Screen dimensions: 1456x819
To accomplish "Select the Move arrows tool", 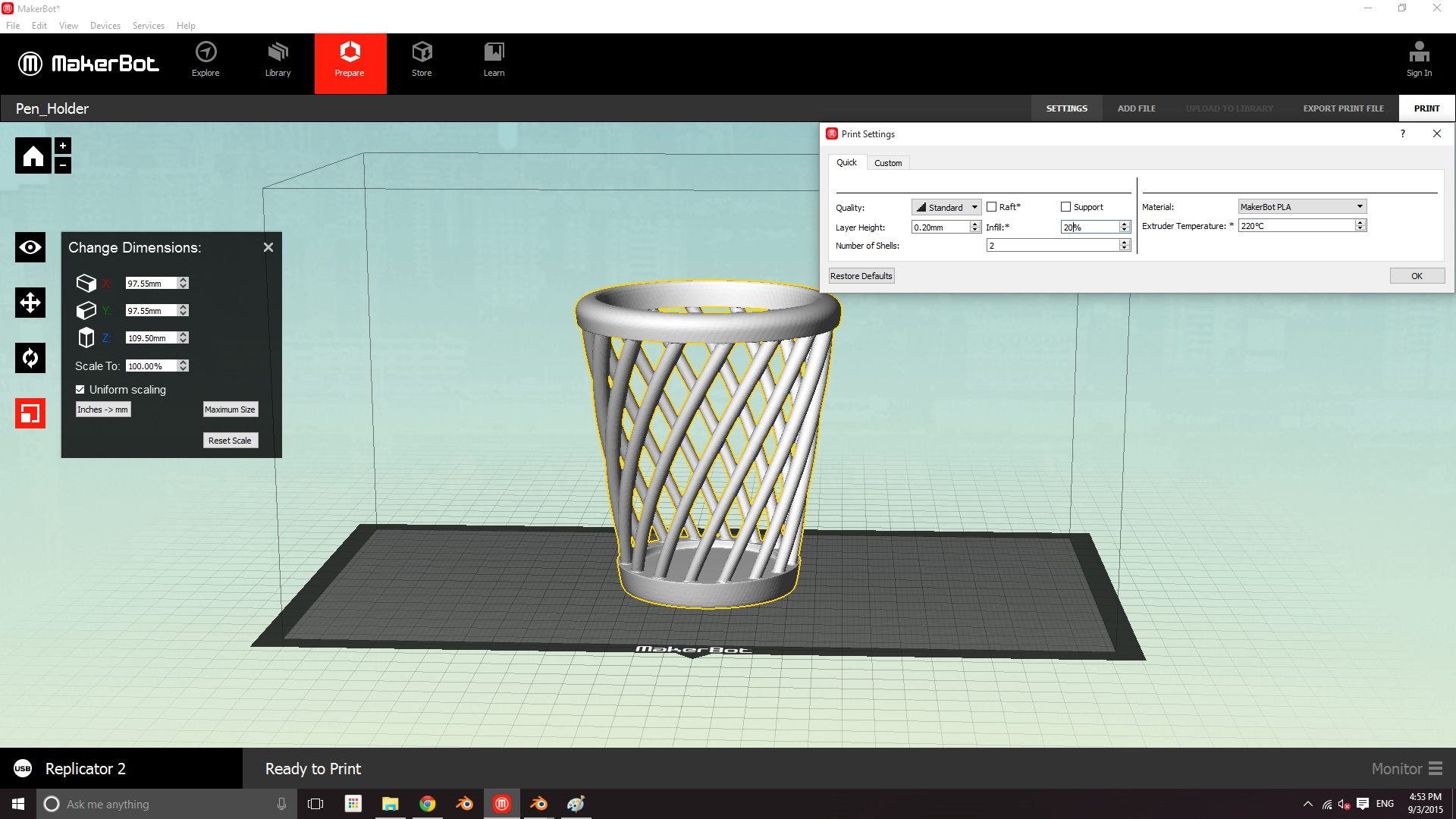I will [x=30, y=303].
